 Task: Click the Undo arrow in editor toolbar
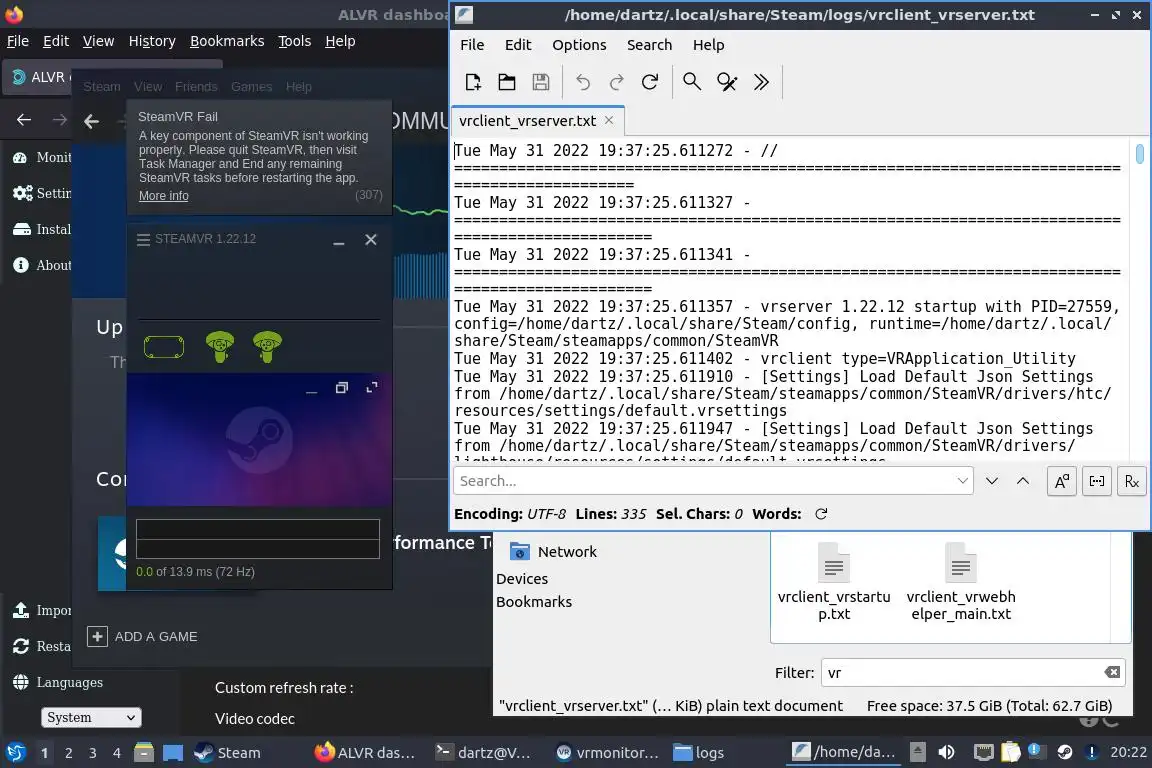click(x=583, y=82)
